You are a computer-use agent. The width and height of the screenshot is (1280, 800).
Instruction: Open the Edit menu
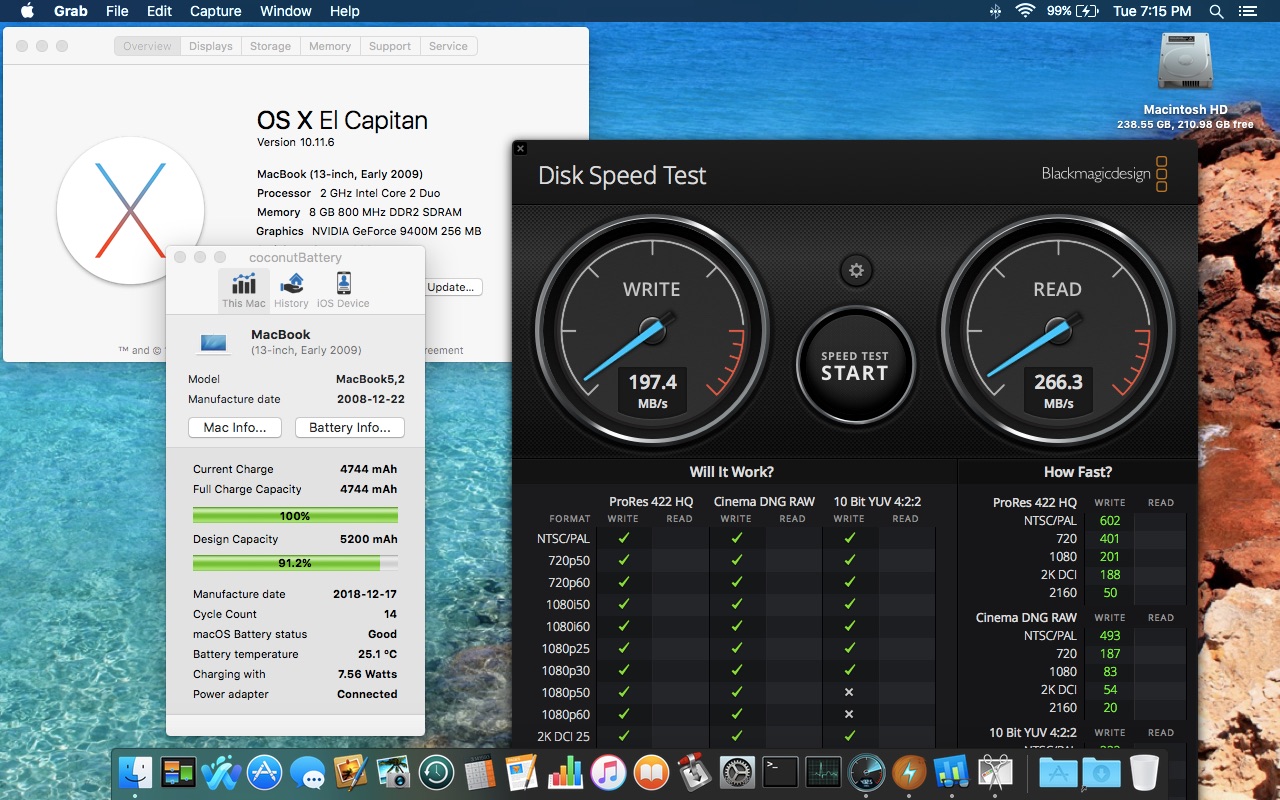pos(159,11)
